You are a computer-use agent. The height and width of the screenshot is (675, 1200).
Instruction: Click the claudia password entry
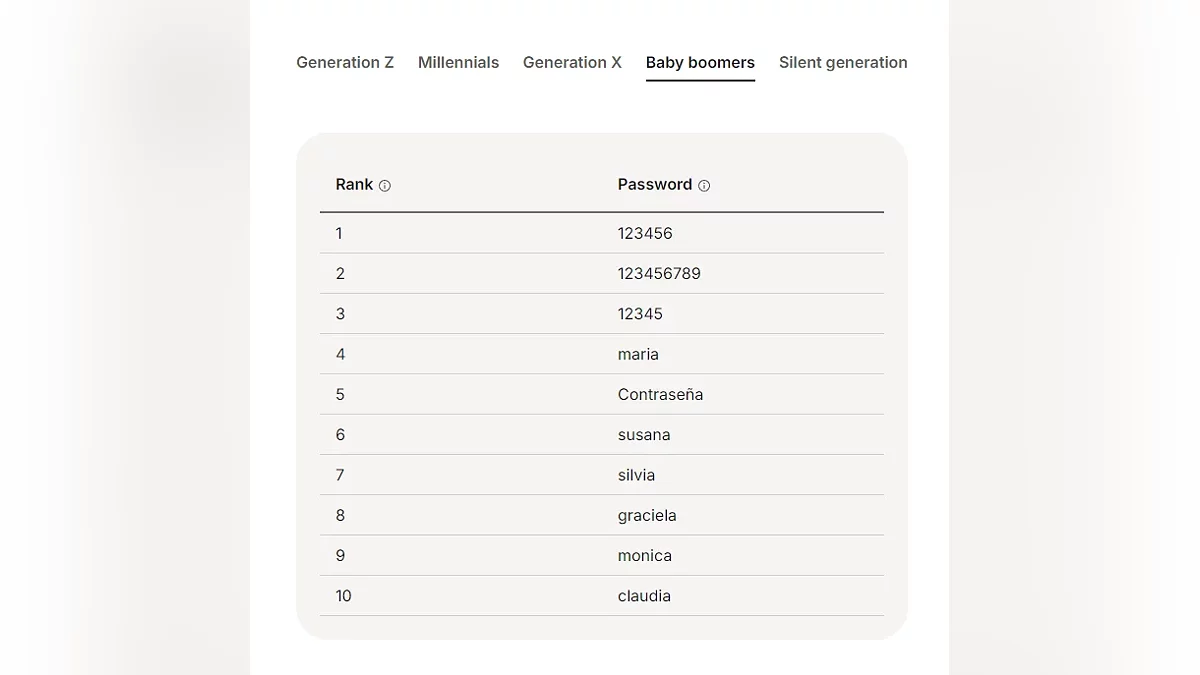pos(644,596)
